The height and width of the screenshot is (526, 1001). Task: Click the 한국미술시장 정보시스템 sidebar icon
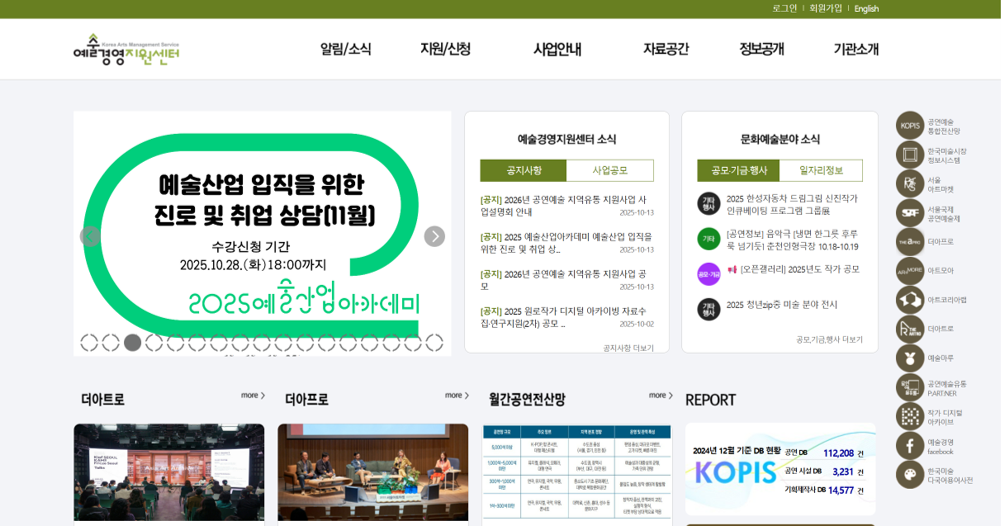click(x=910, y=155)
